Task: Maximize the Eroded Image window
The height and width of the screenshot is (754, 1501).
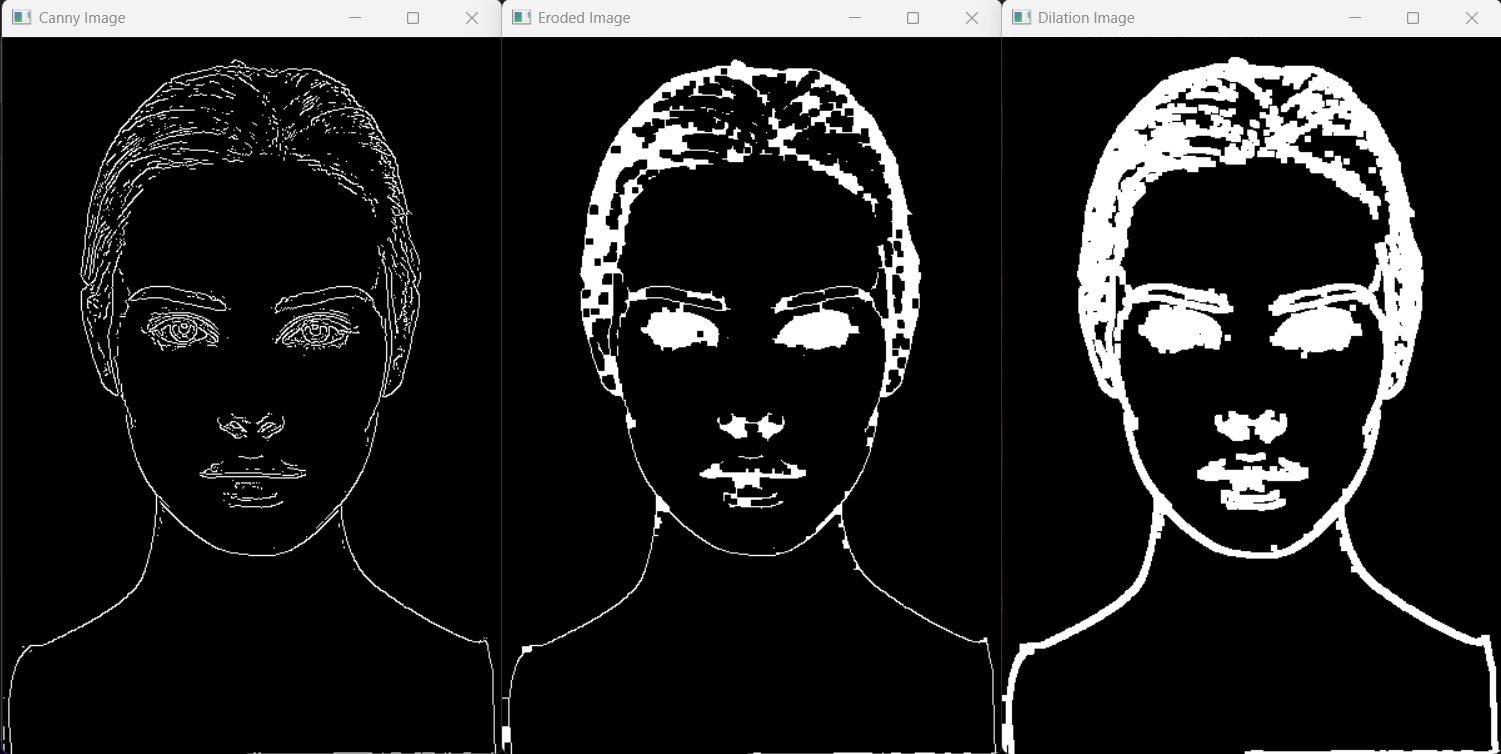Action: coord(913,18)
